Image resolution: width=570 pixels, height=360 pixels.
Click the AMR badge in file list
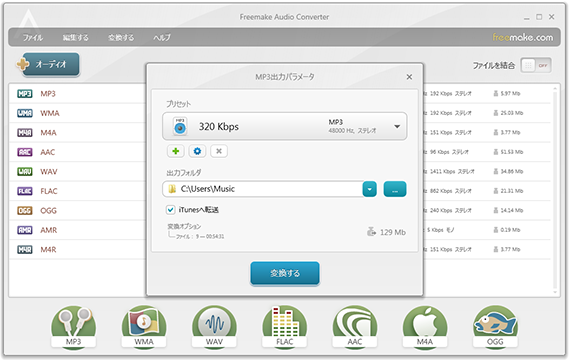click(x=25, y=230)
